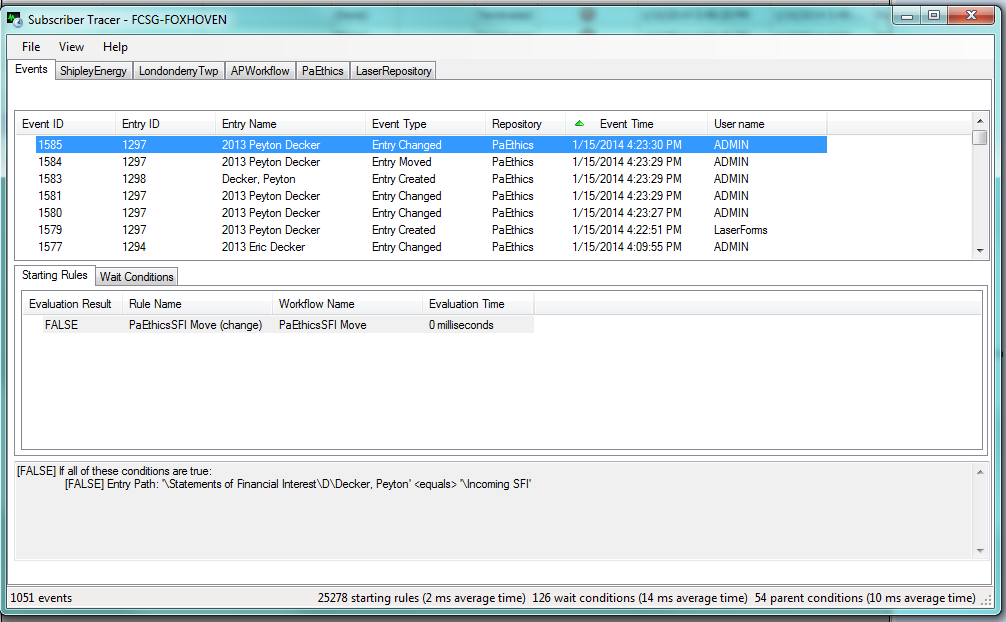This screenshot has width=1006, height=622.
Task: Click the 4:23:30 PM event time cell
Action: tap(627, 144)
